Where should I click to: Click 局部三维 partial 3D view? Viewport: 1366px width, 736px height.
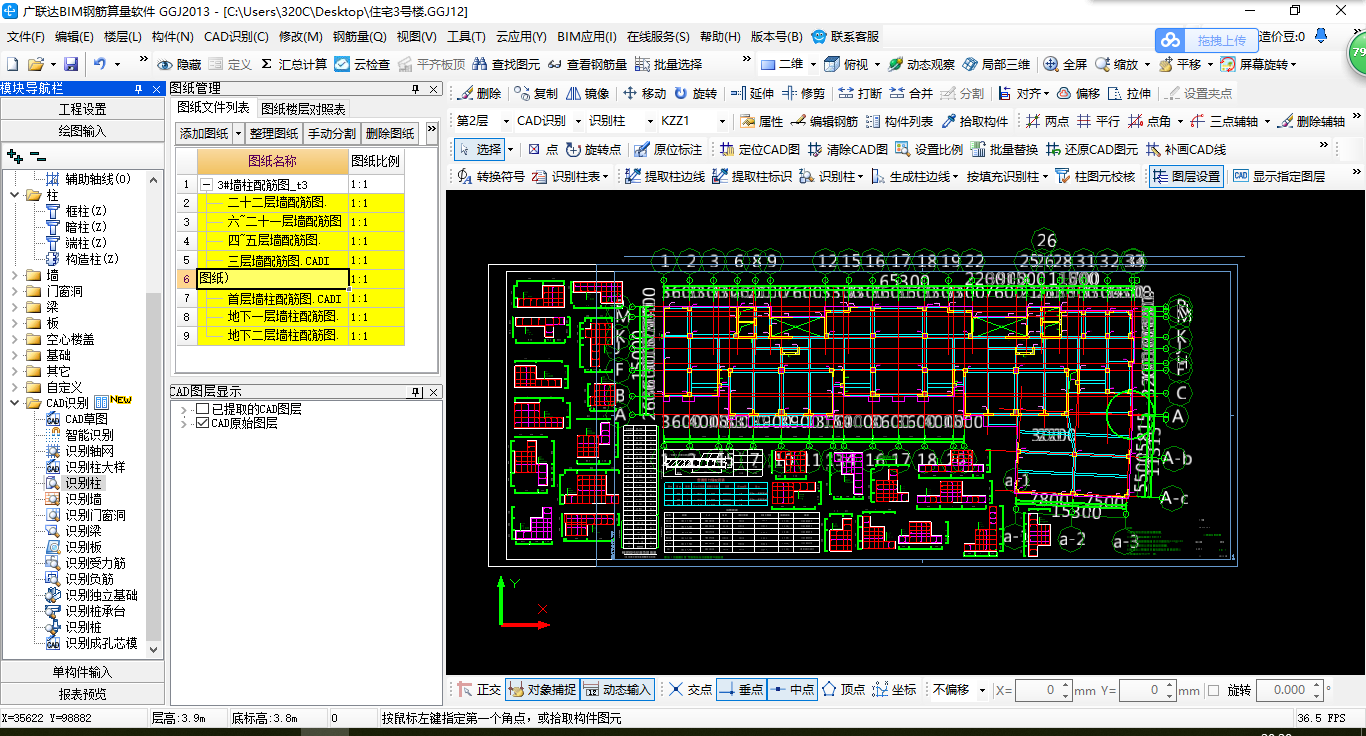click(x=996, y=64)
